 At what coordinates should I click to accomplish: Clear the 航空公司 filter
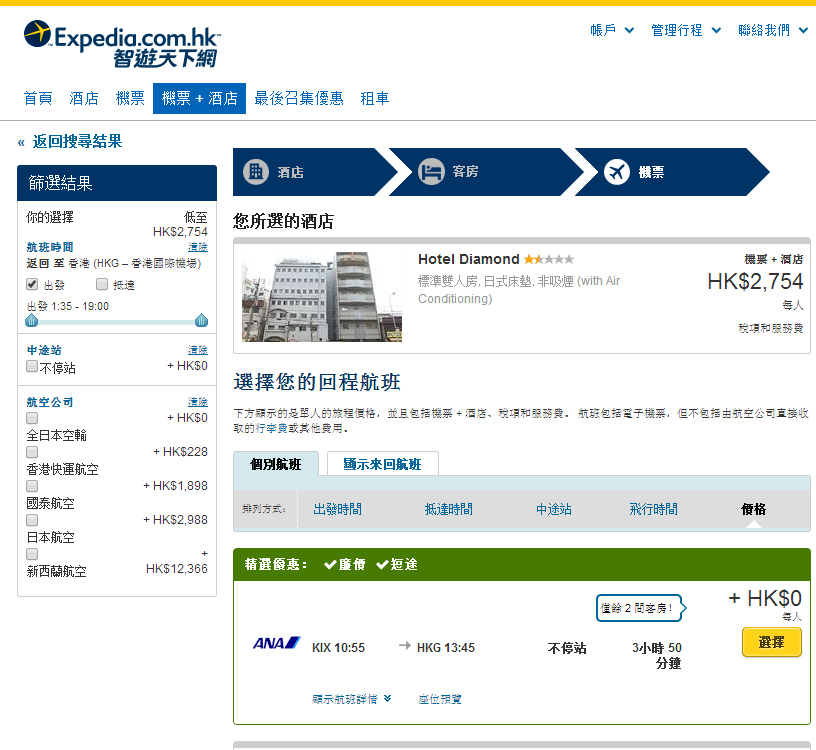point(198,402)
